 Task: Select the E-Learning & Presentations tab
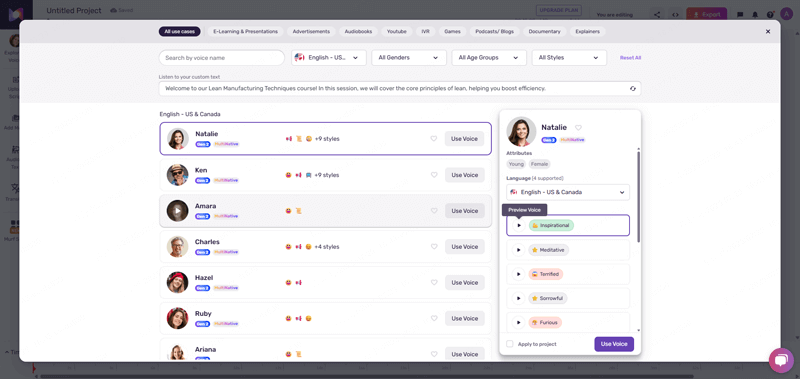(x=245, y=32)
